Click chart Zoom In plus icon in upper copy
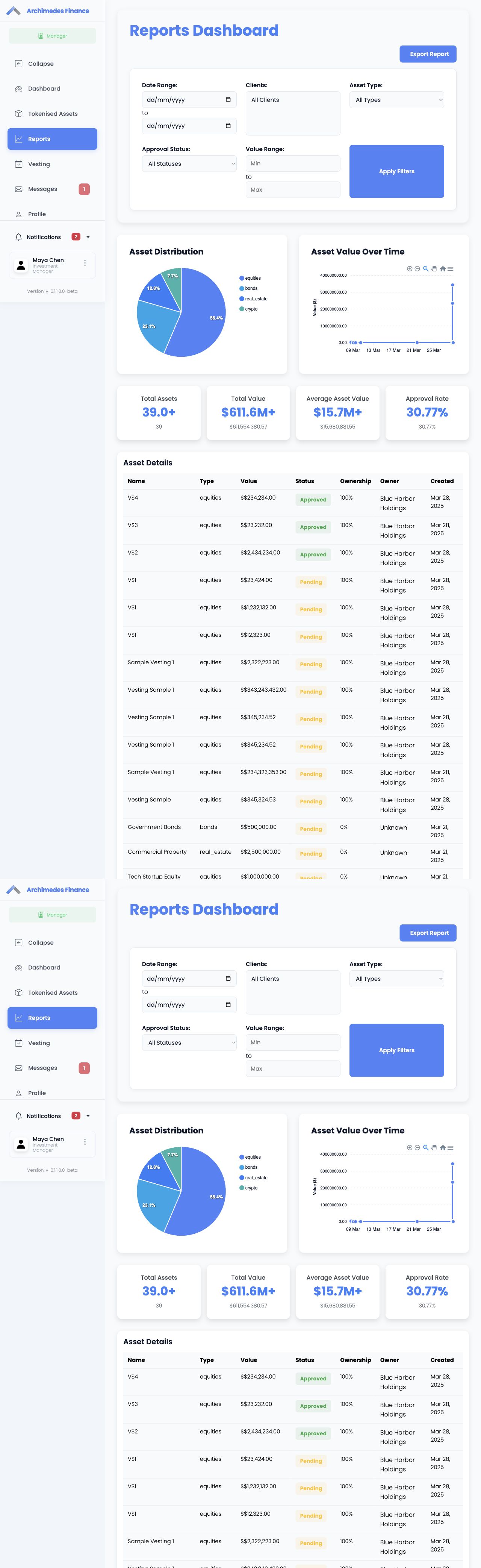Viewport: 481px width, 1568px height. click(409, 268)
